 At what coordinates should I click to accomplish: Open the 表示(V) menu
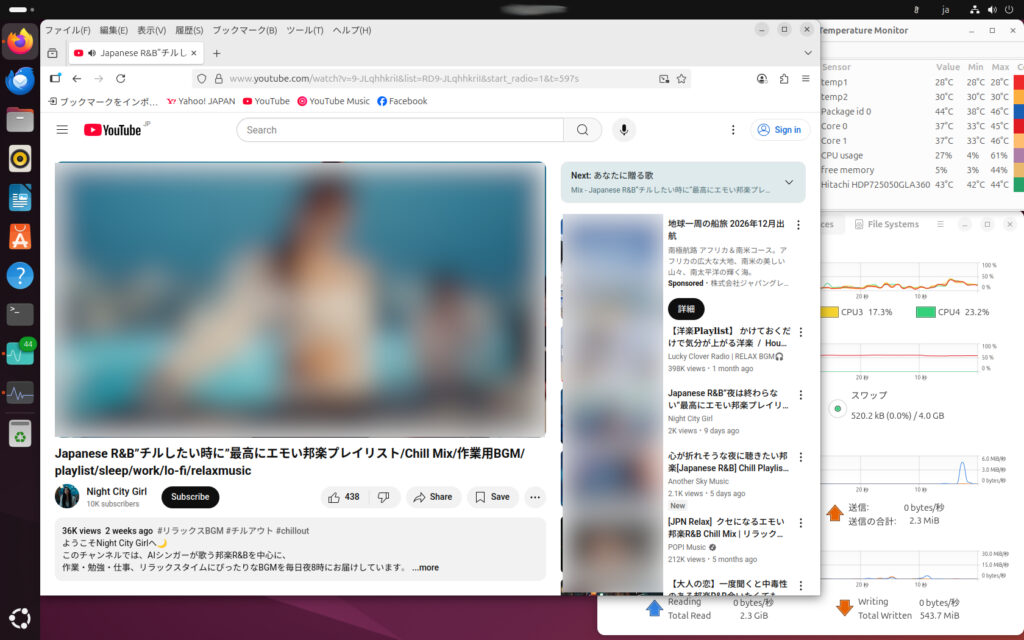click(152, 30)
